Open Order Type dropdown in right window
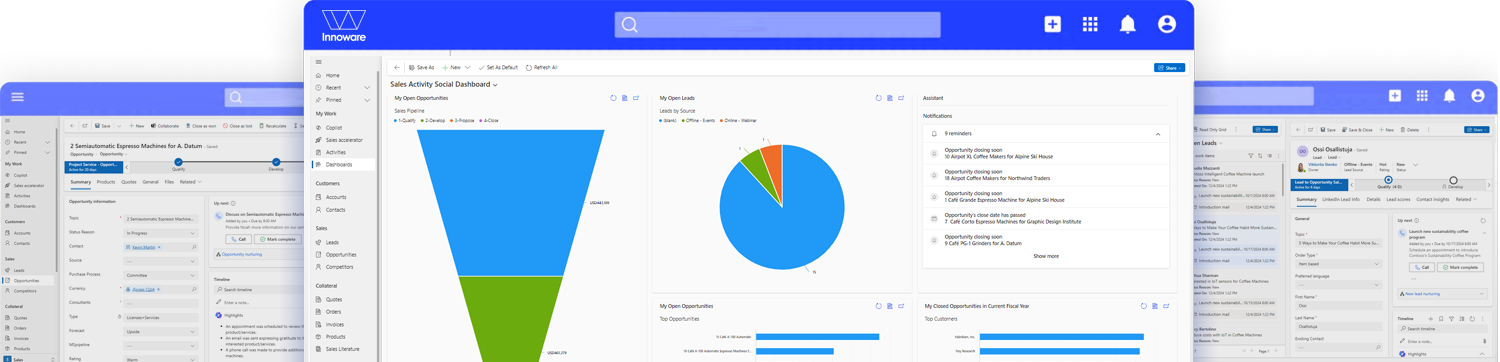The image size is (1500, 362). tap(1338, 264)
